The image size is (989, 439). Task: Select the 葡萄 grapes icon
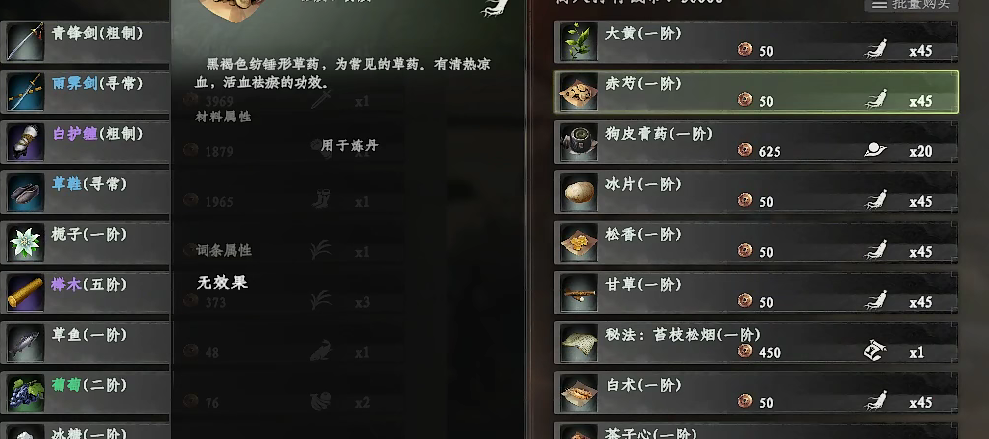coord(26,394)
